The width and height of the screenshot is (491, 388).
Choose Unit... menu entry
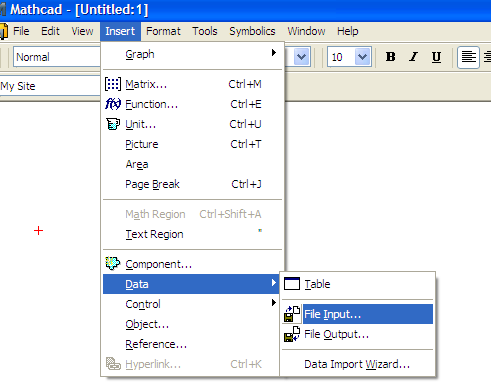(x=193, y=124)
